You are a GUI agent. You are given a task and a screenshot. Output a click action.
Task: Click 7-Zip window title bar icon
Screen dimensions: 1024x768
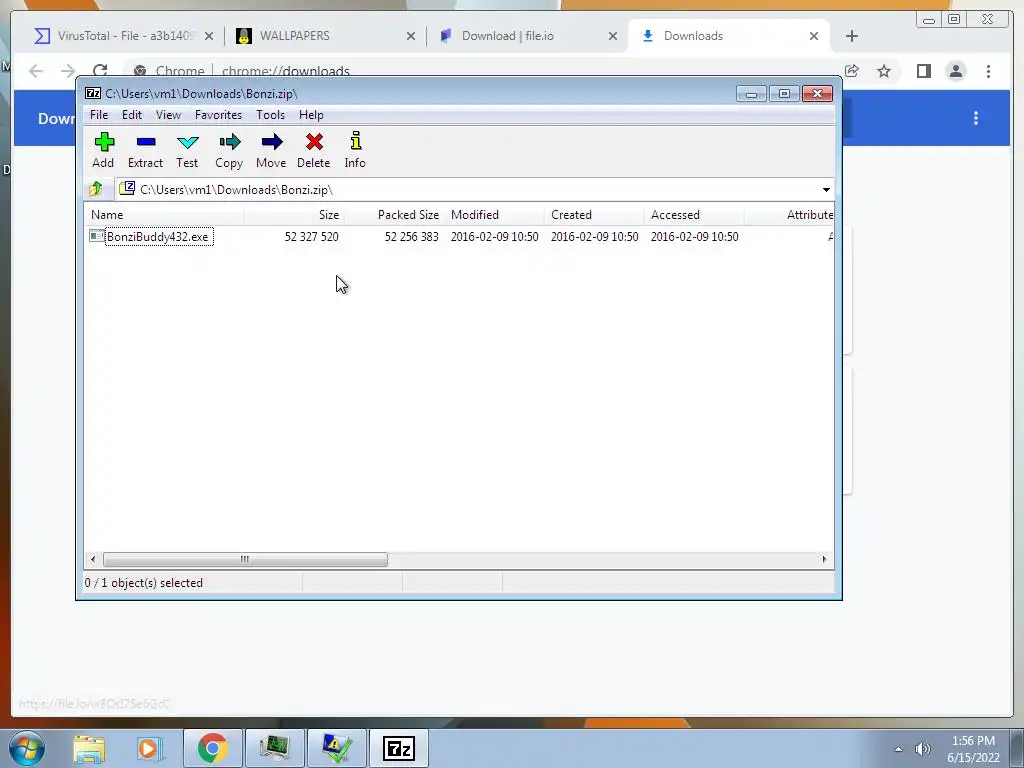(93, 94)
